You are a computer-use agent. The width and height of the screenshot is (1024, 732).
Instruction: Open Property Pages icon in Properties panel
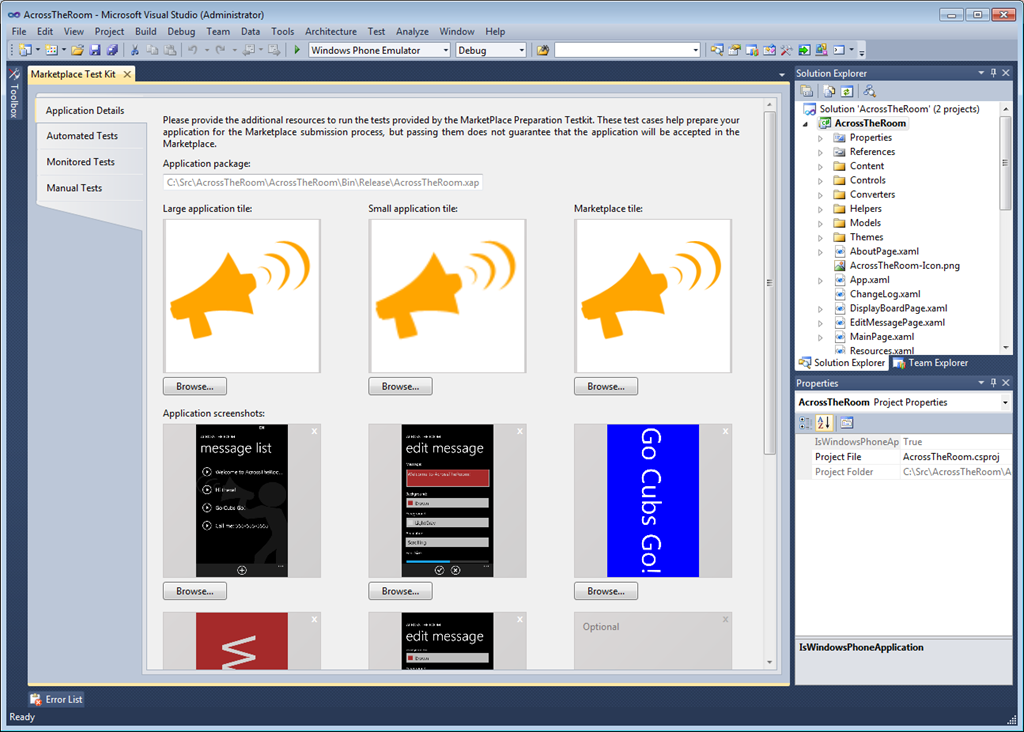point(846,422)
